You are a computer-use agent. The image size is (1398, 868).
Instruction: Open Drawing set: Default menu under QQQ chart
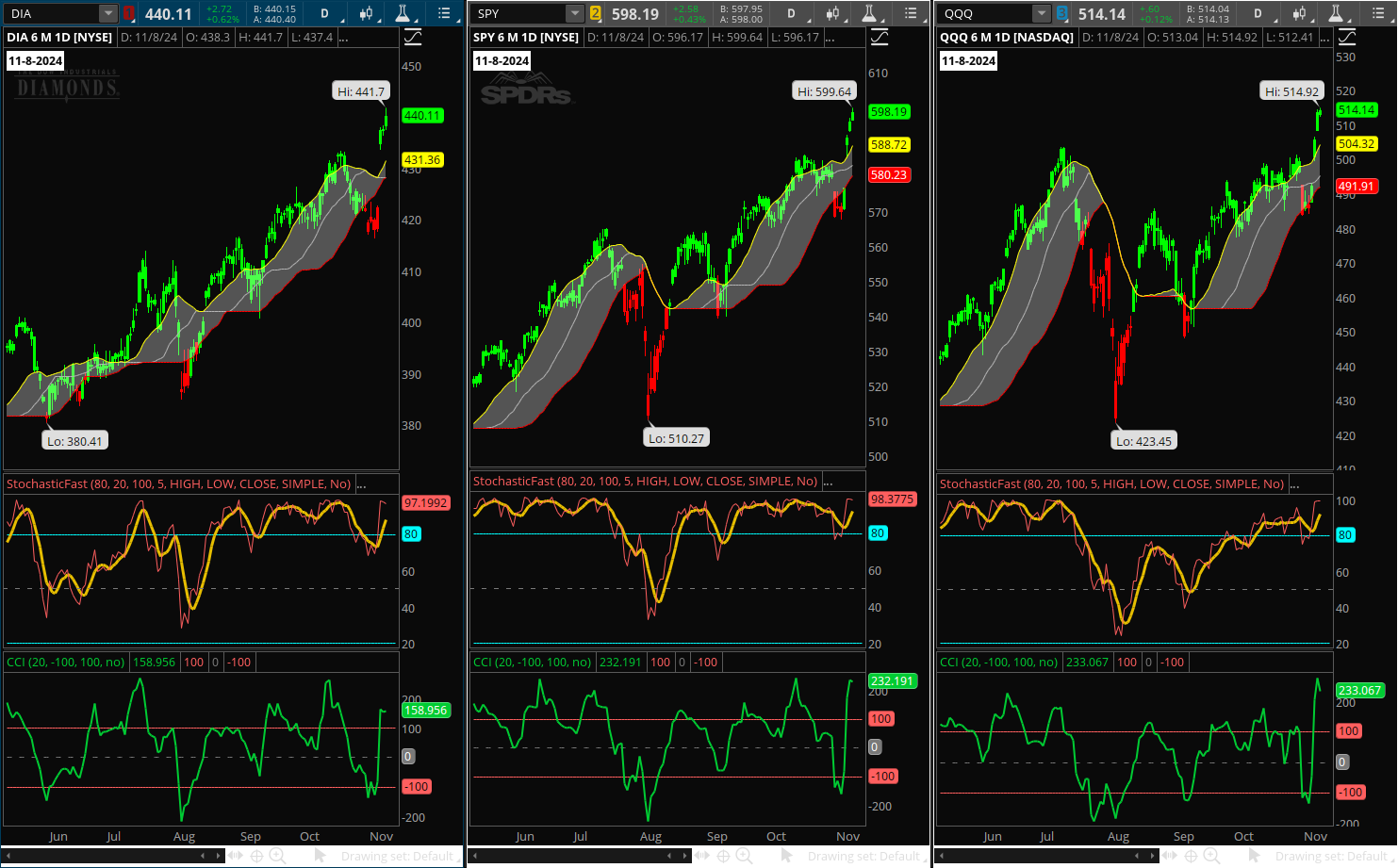(1331, 856)
